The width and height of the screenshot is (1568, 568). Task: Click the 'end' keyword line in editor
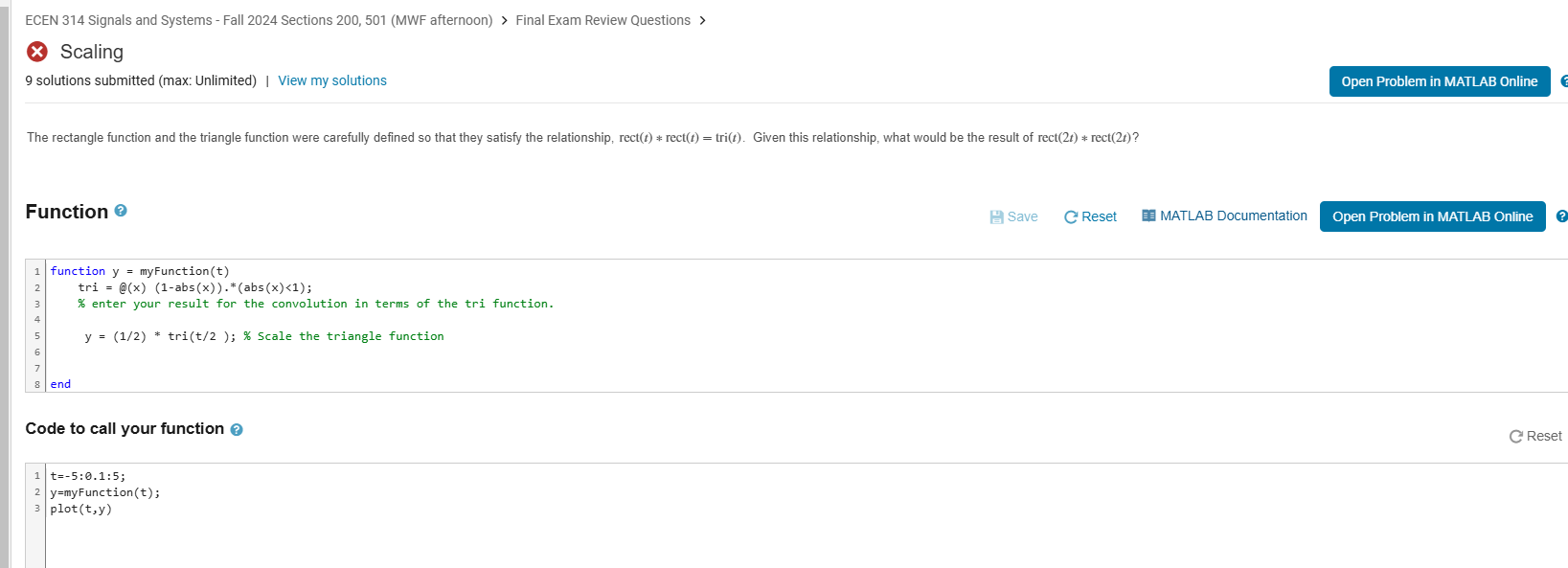click(x=60, y=384)
